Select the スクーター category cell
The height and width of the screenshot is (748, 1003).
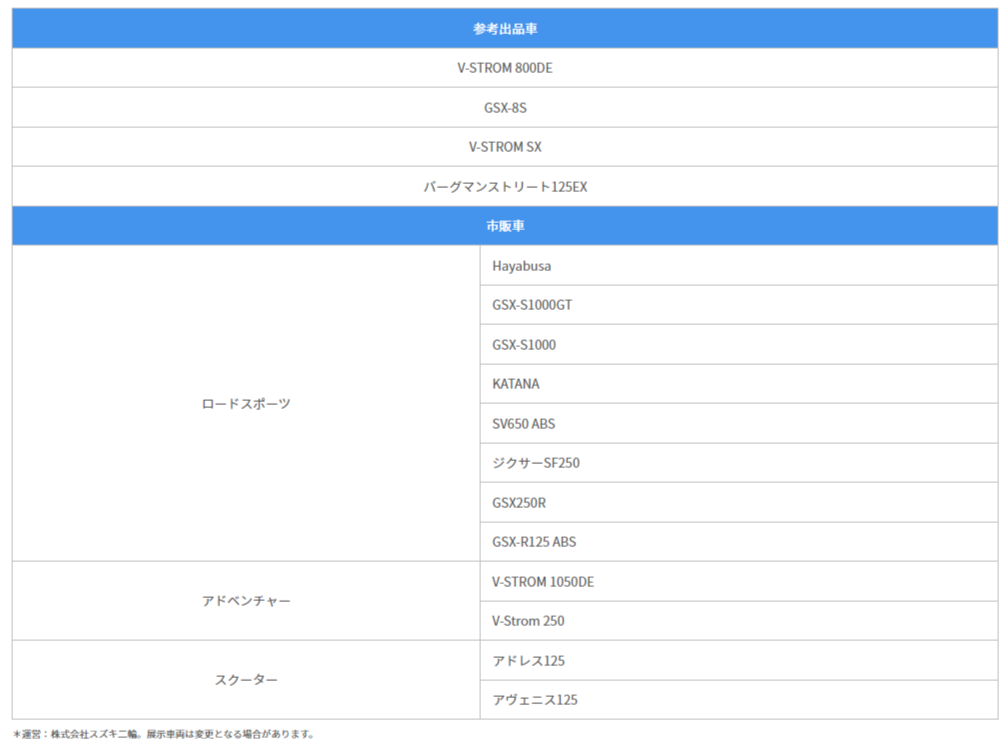[246, 680]
